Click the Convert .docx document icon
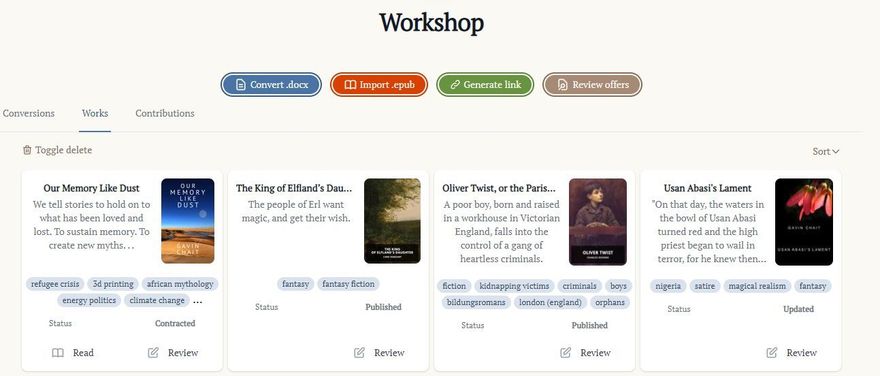The width and height of the screenshot is (880, 376). coord(241,85)
